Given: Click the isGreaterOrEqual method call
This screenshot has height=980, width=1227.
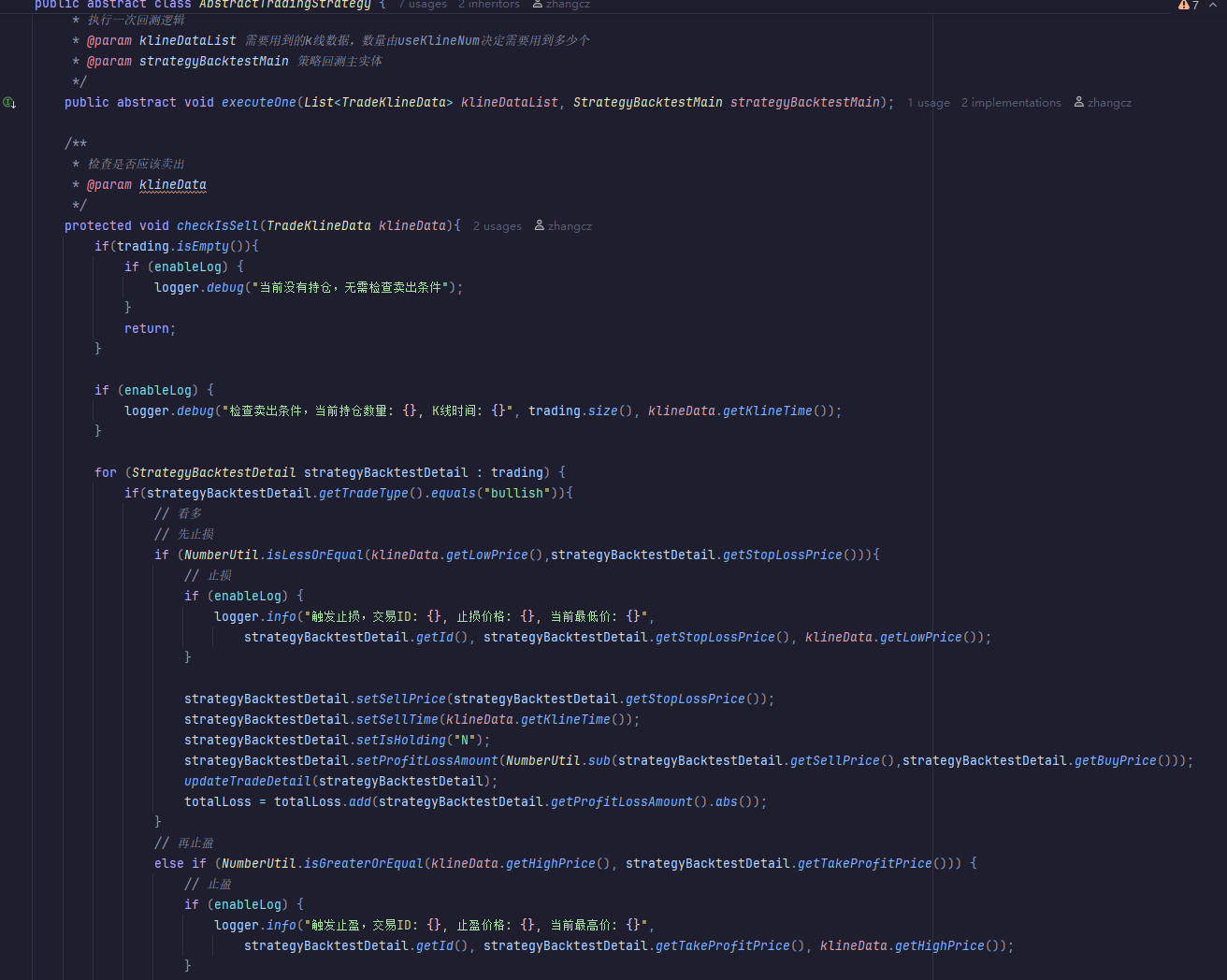Looking at the screenshot, I should (x=364, y=864).
